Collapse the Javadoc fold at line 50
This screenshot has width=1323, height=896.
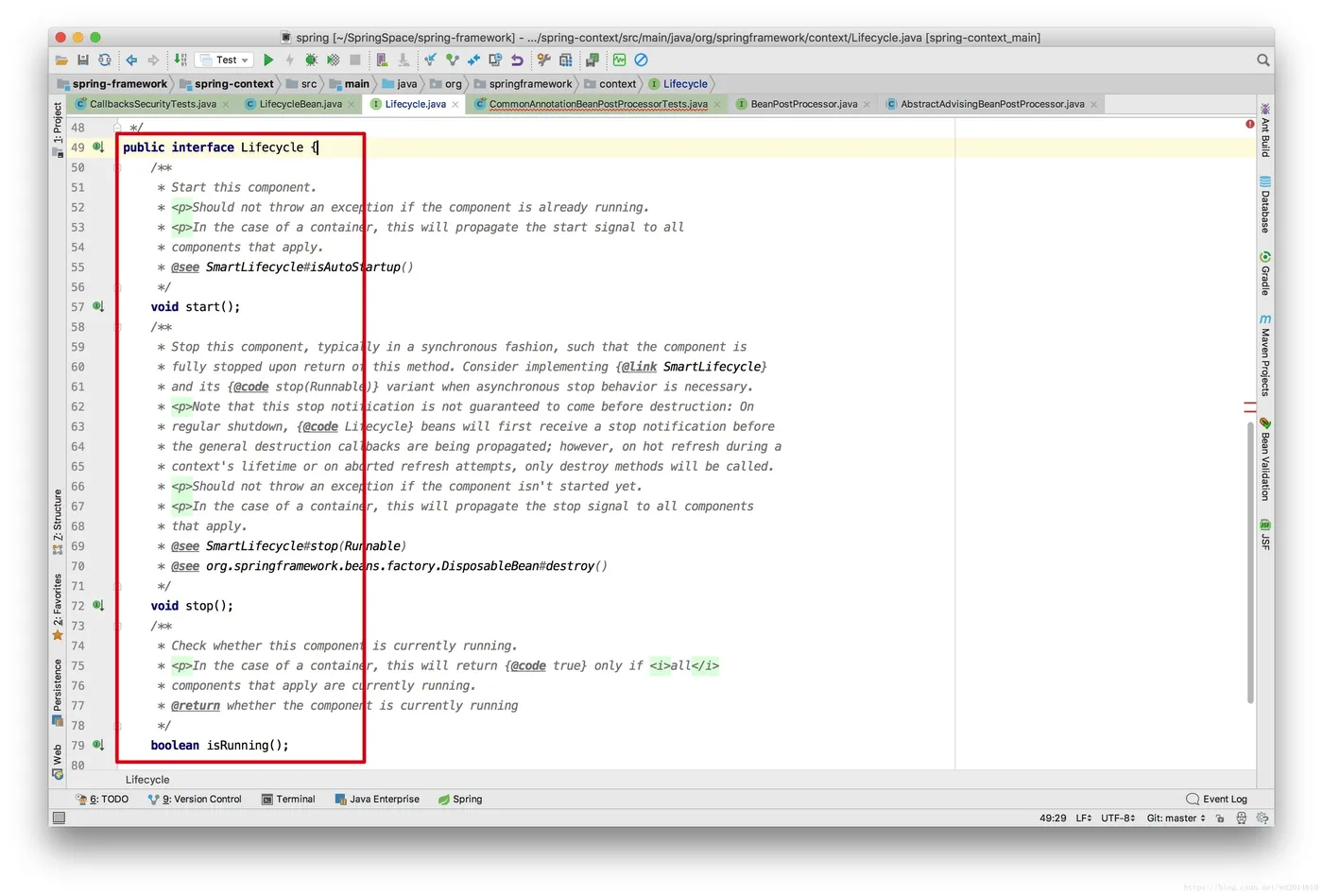(x=117, y=167)
